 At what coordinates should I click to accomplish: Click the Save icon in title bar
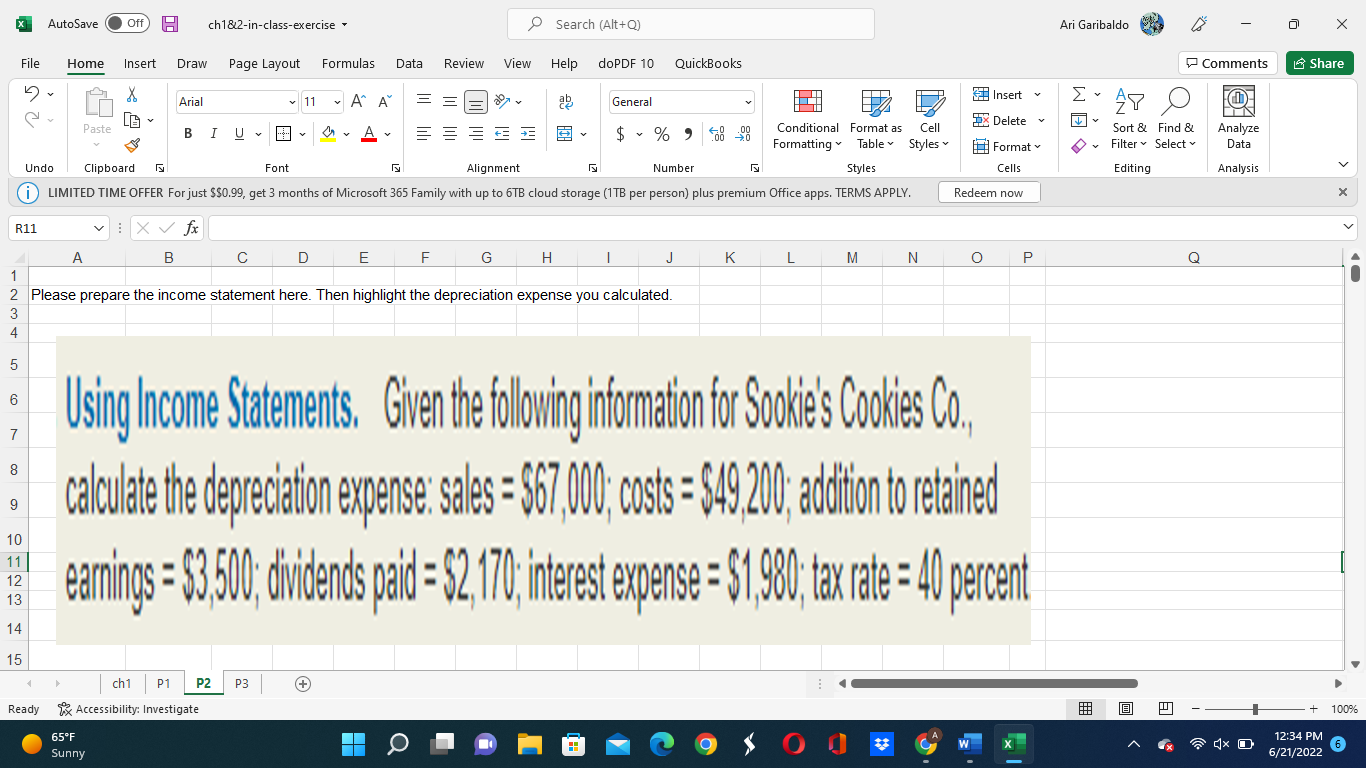pos(170,24)
